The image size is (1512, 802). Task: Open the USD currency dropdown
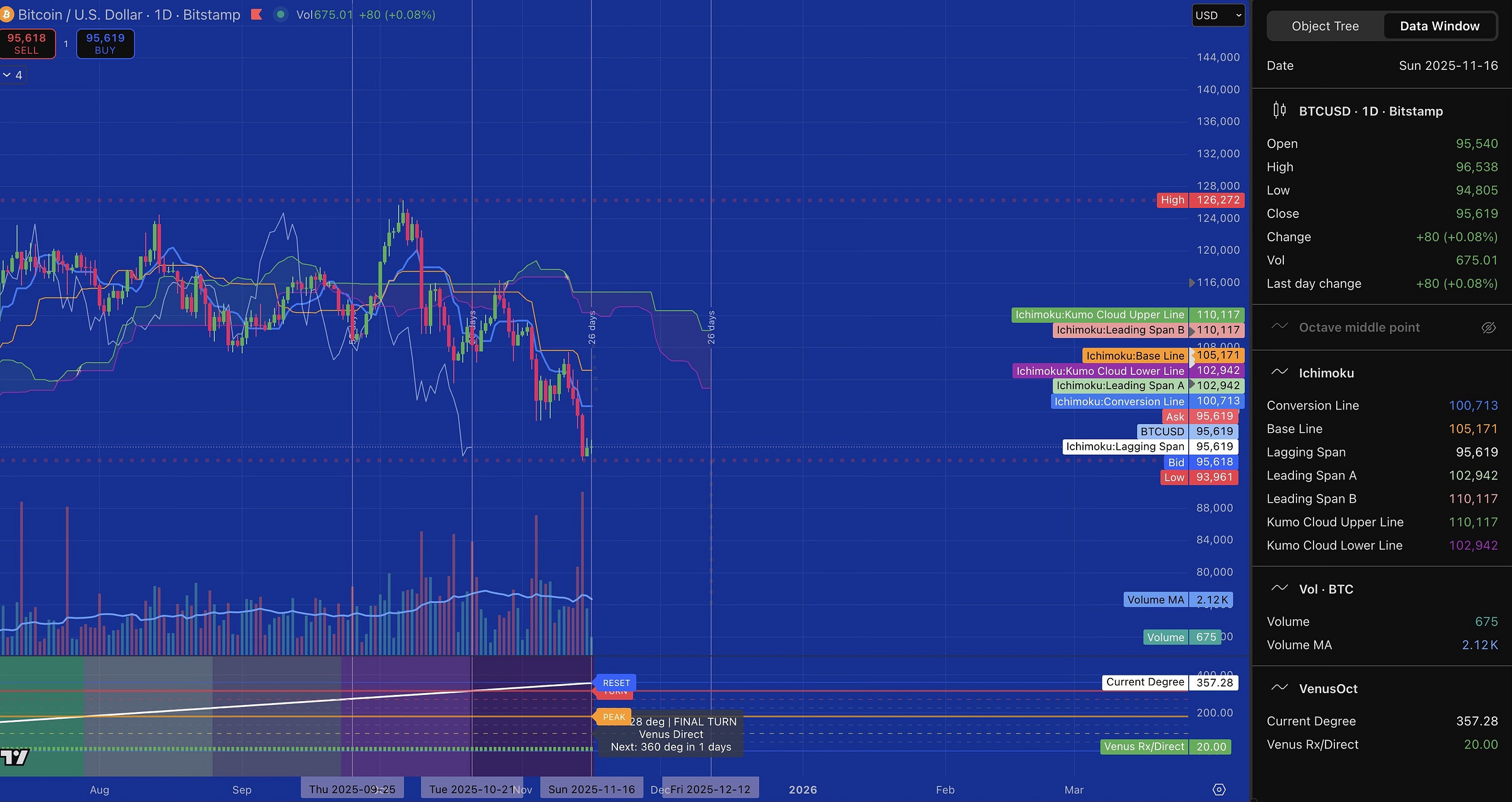click(1218, 15)
